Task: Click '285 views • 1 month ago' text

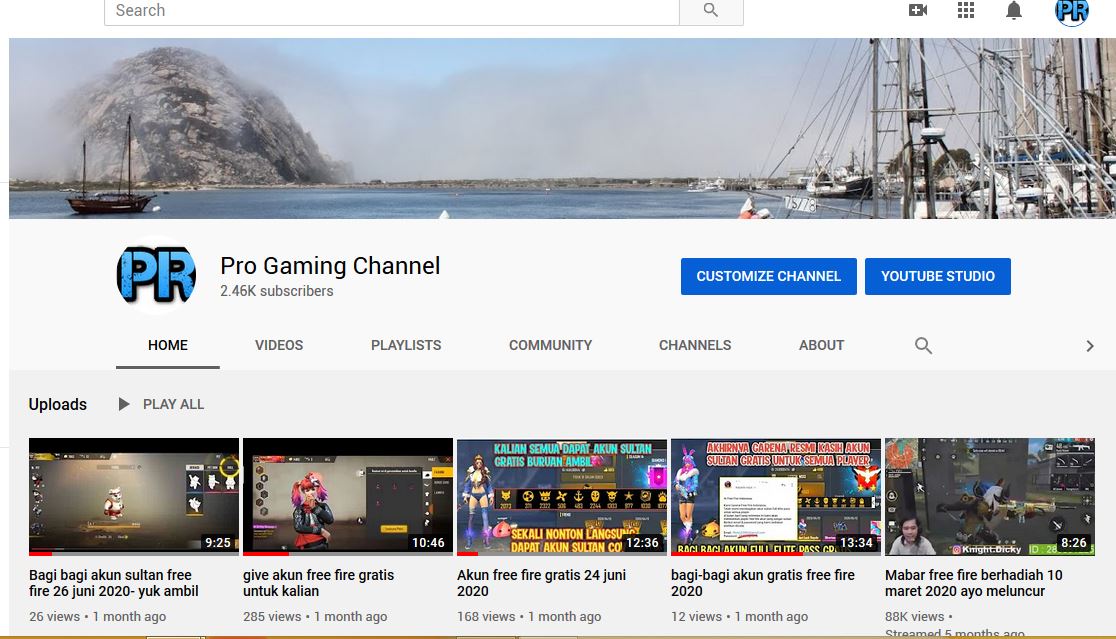Action: tap(315, 616)
